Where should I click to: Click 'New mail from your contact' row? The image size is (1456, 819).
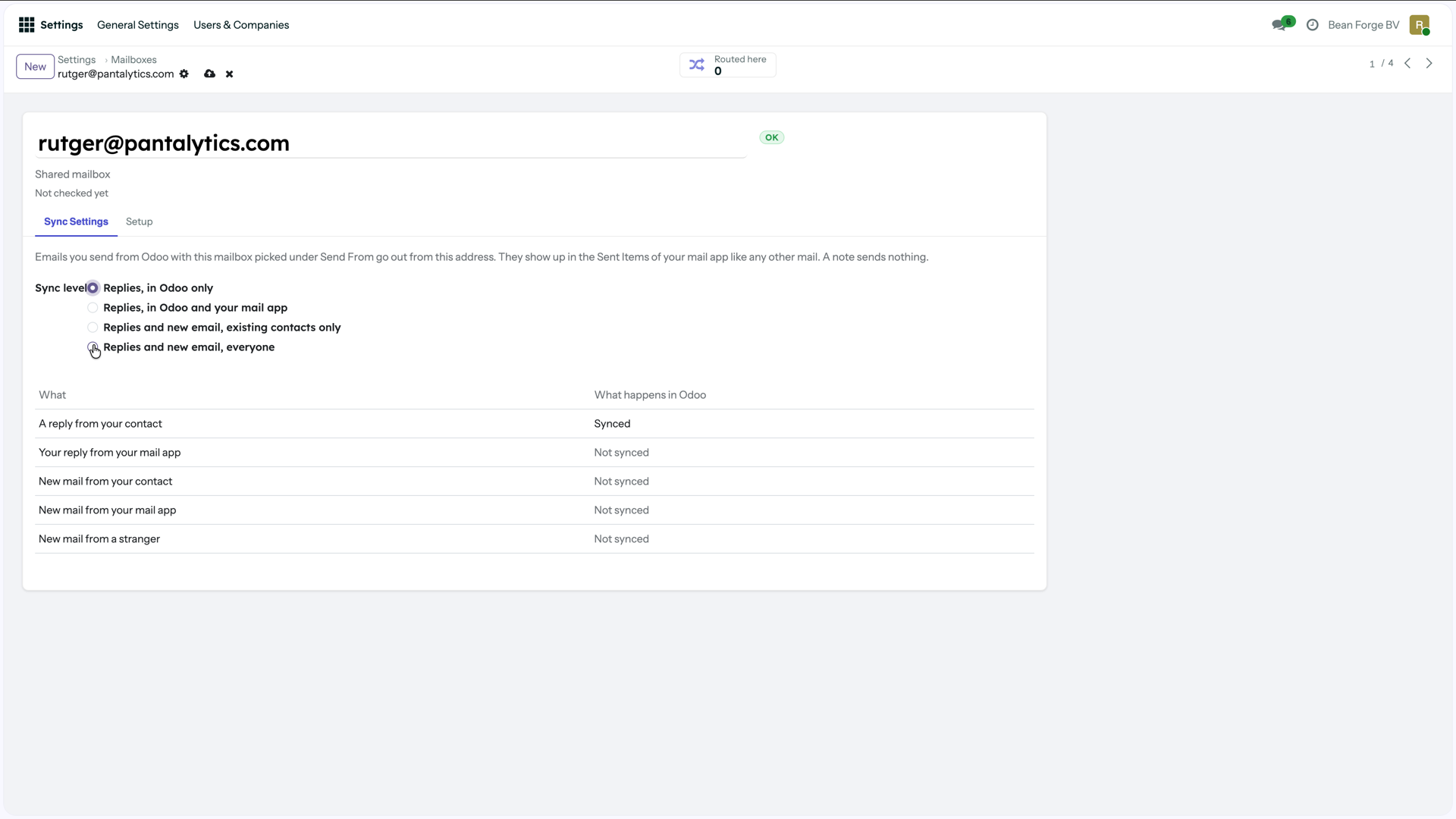click(x=535, y=482)
